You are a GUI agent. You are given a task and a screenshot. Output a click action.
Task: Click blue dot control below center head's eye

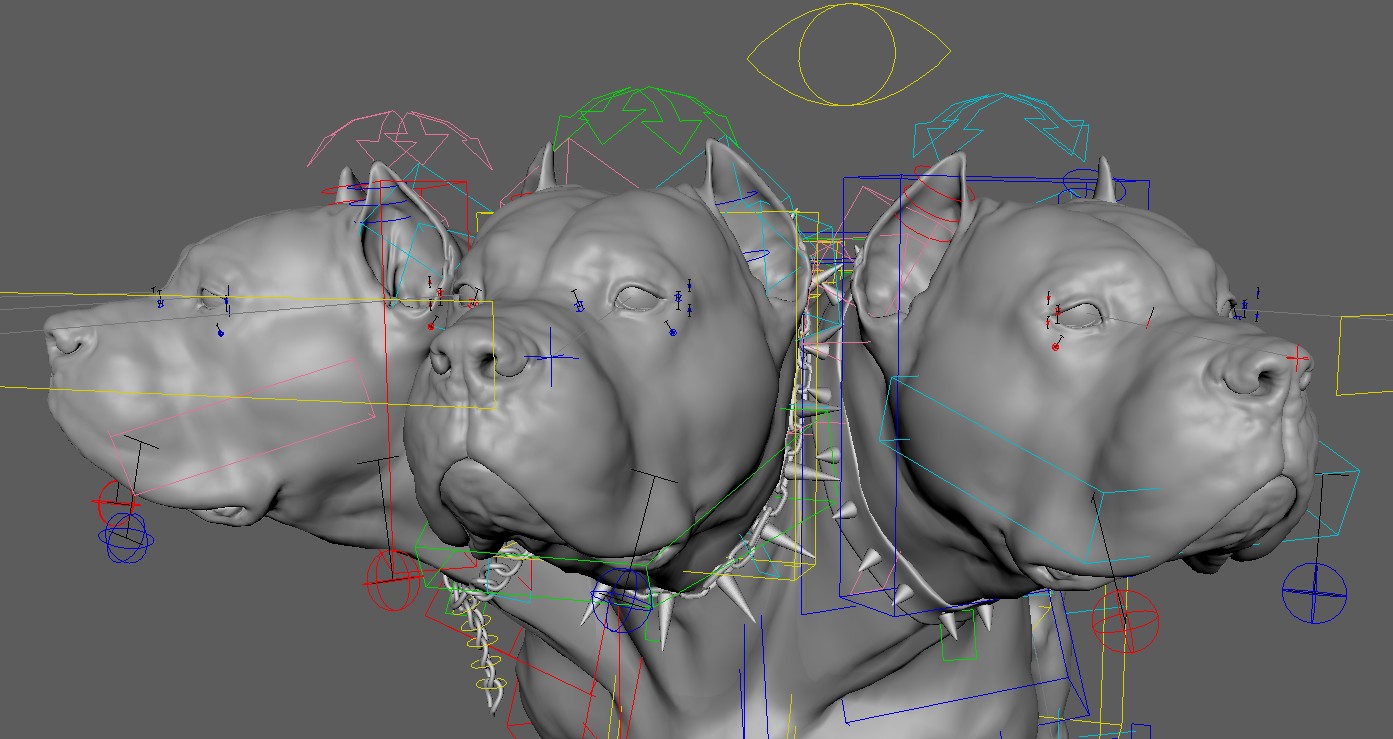point(673,331)
